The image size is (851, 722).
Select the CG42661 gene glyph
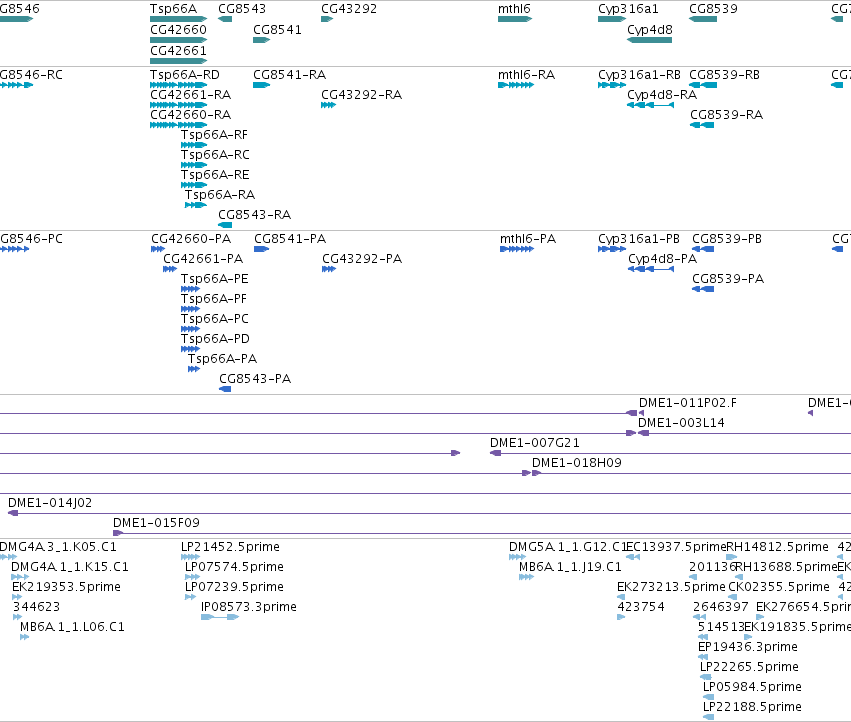tap(179, 61)
